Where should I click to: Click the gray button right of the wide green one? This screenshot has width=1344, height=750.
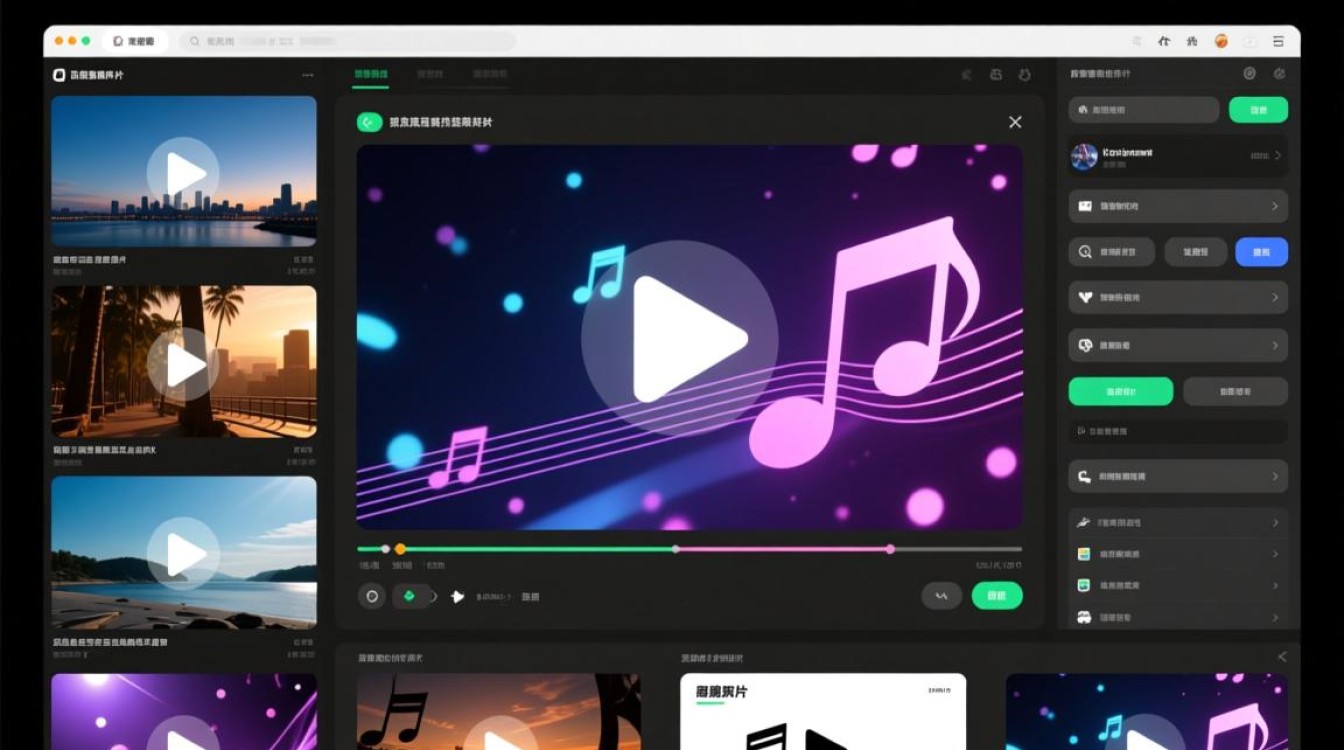click(1235, 391)
